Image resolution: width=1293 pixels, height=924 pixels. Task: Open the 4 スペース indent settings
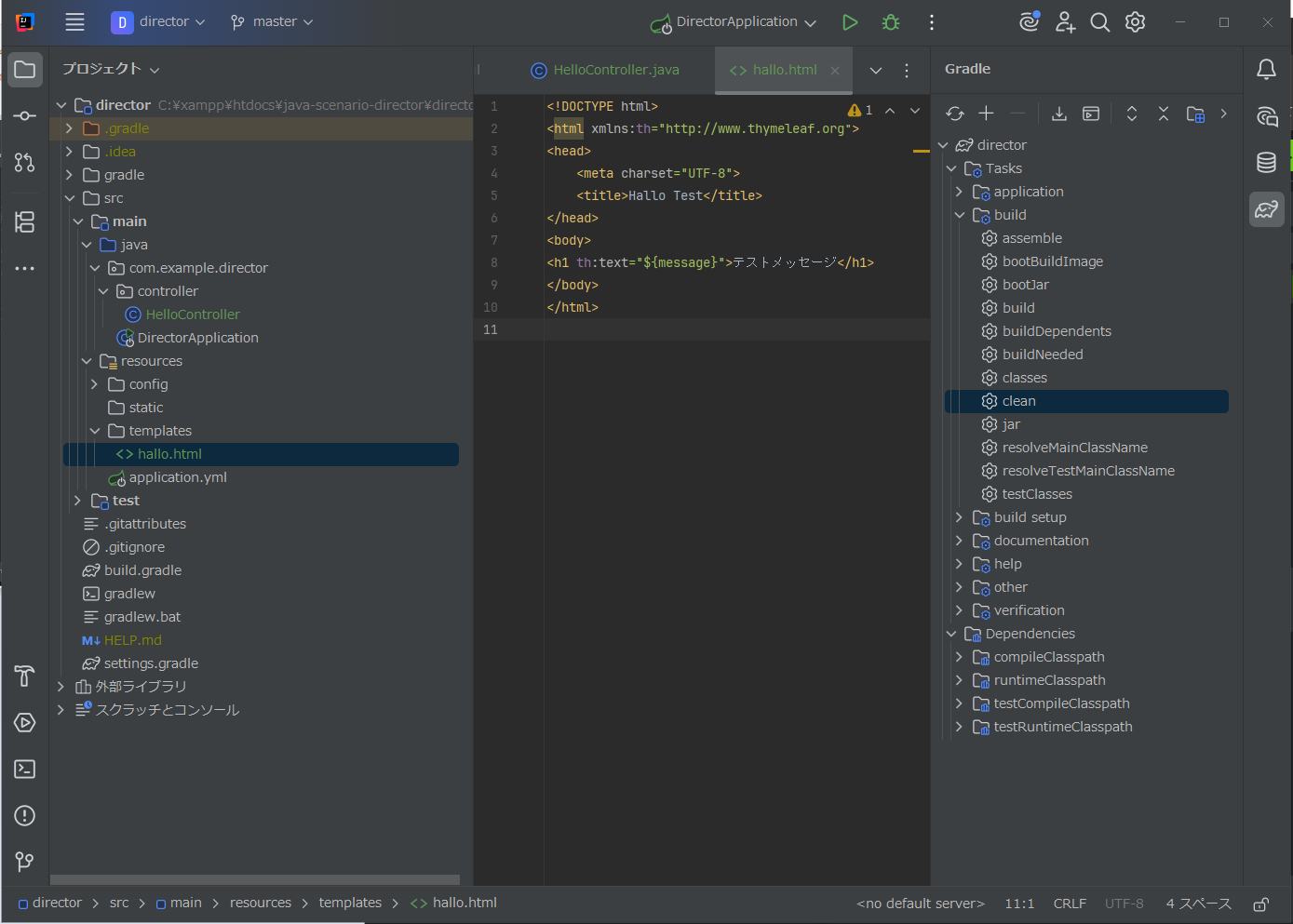click(1199, 904)
